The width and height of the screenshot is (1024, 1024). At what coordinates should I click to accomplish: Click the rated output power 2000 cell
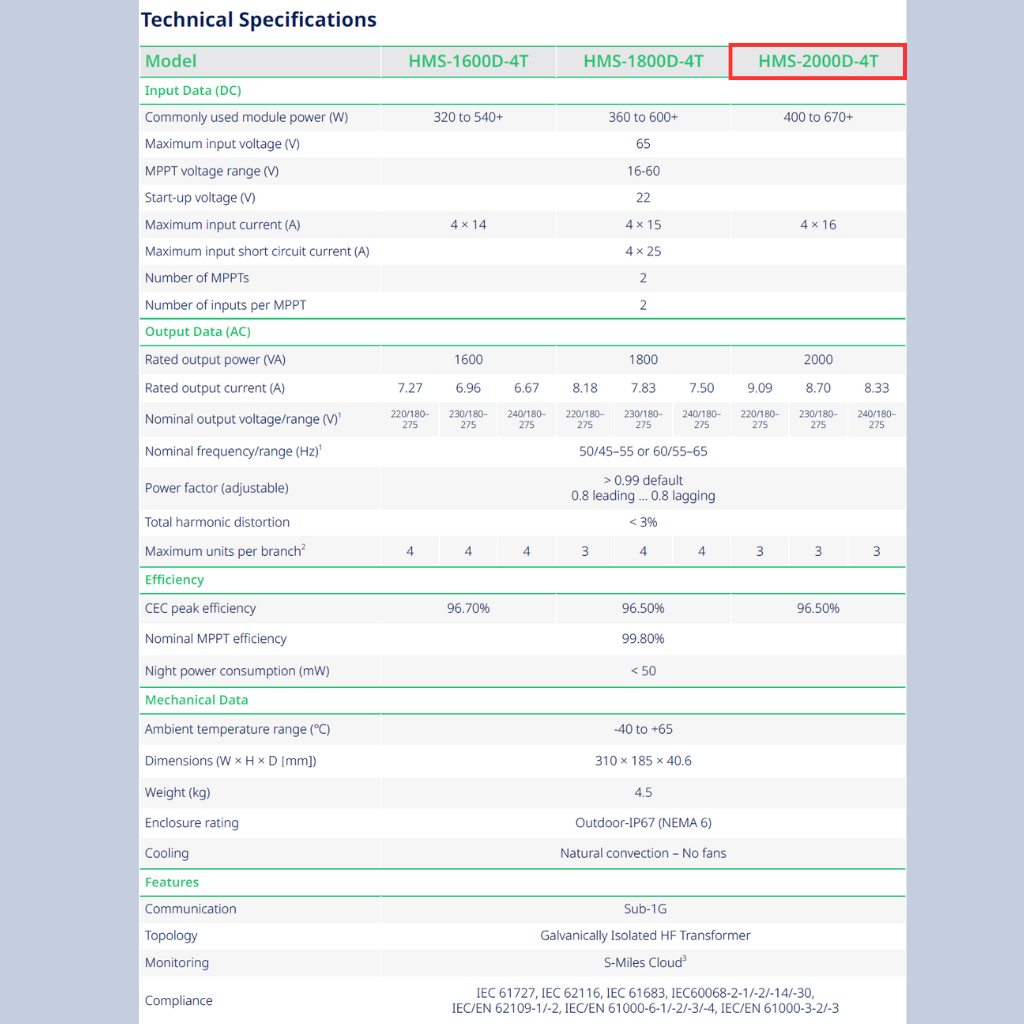(818, 360)
